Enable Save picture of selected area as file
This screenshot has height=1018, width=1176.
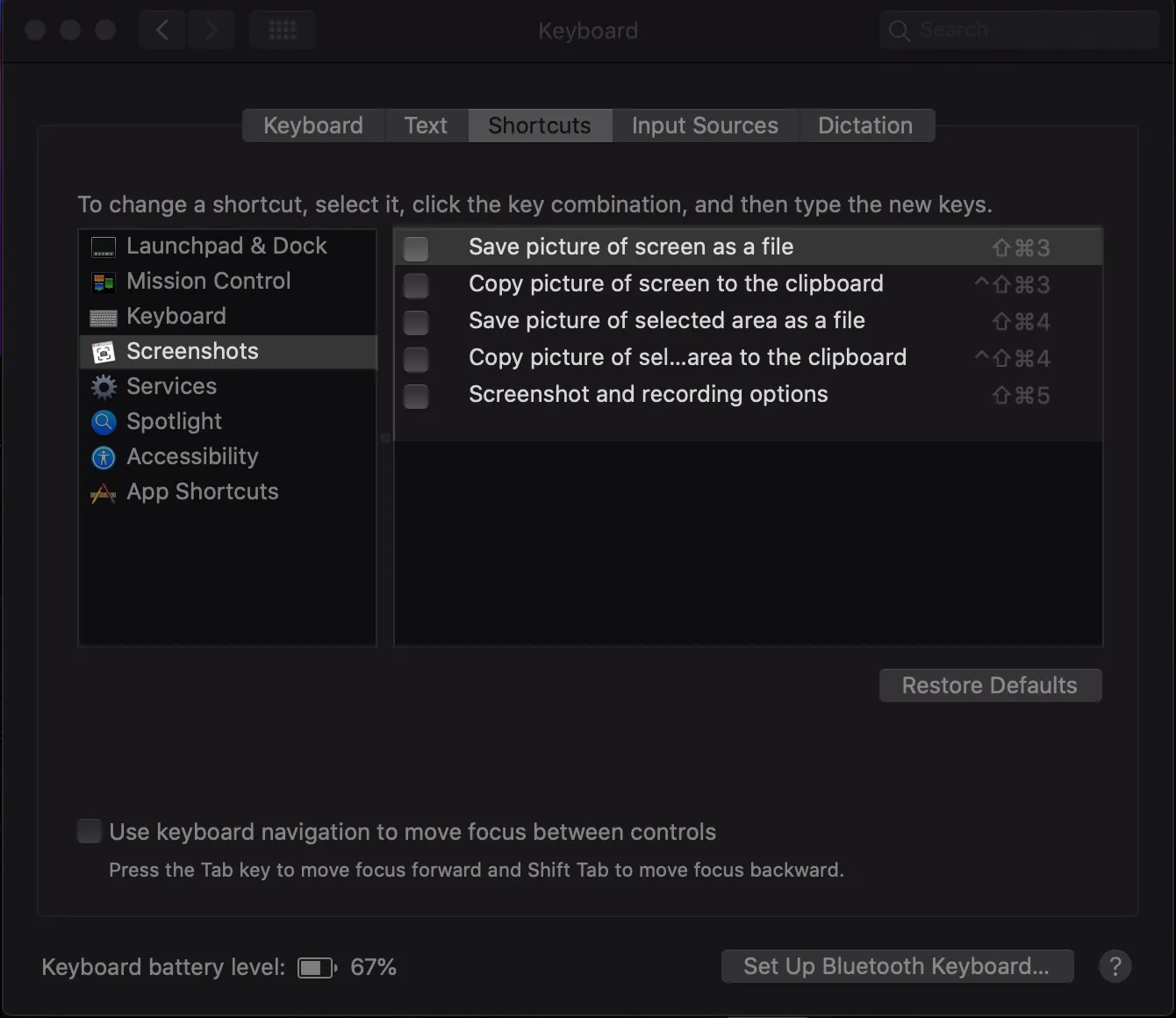tap(416, 322)
